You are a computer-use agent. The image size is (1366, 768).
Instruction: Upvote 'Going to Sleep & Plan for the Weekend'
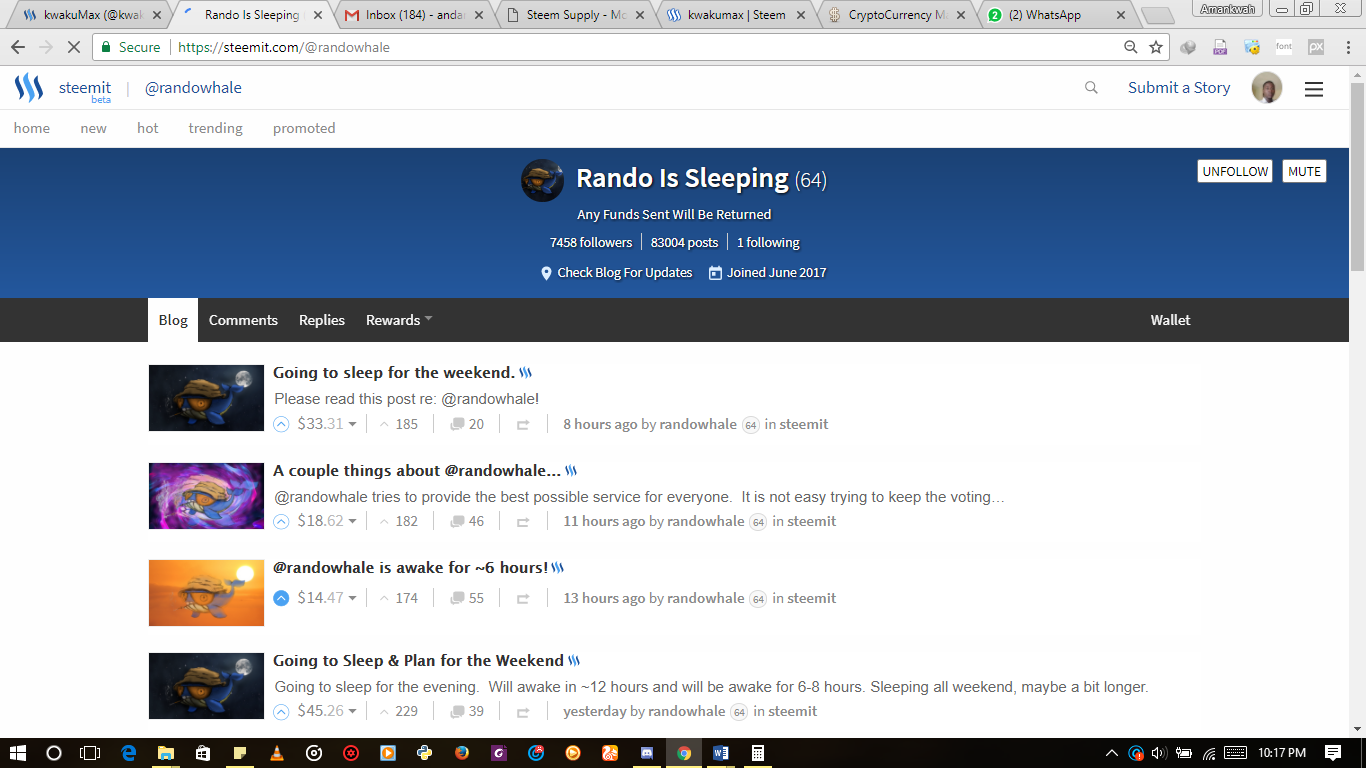click(281, 711)
